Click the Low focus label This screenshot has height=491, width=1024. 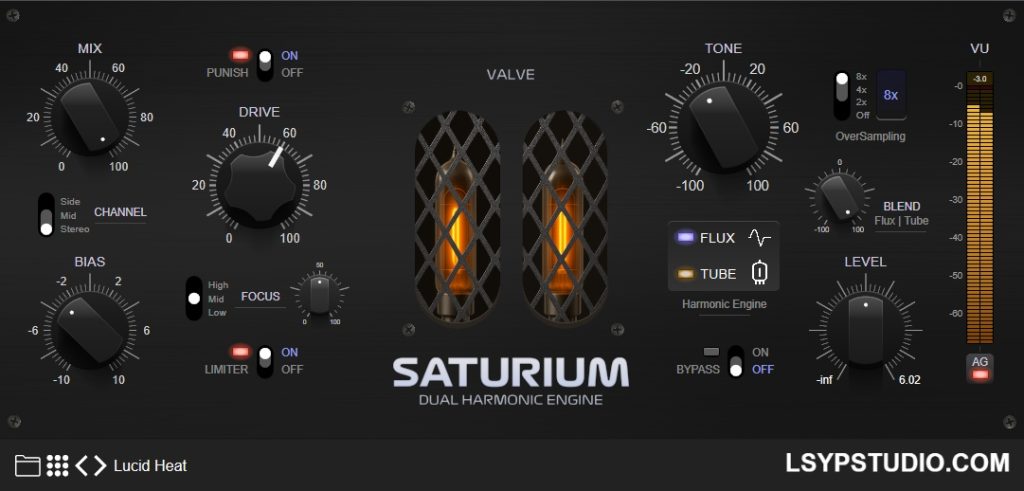(217, 313)
